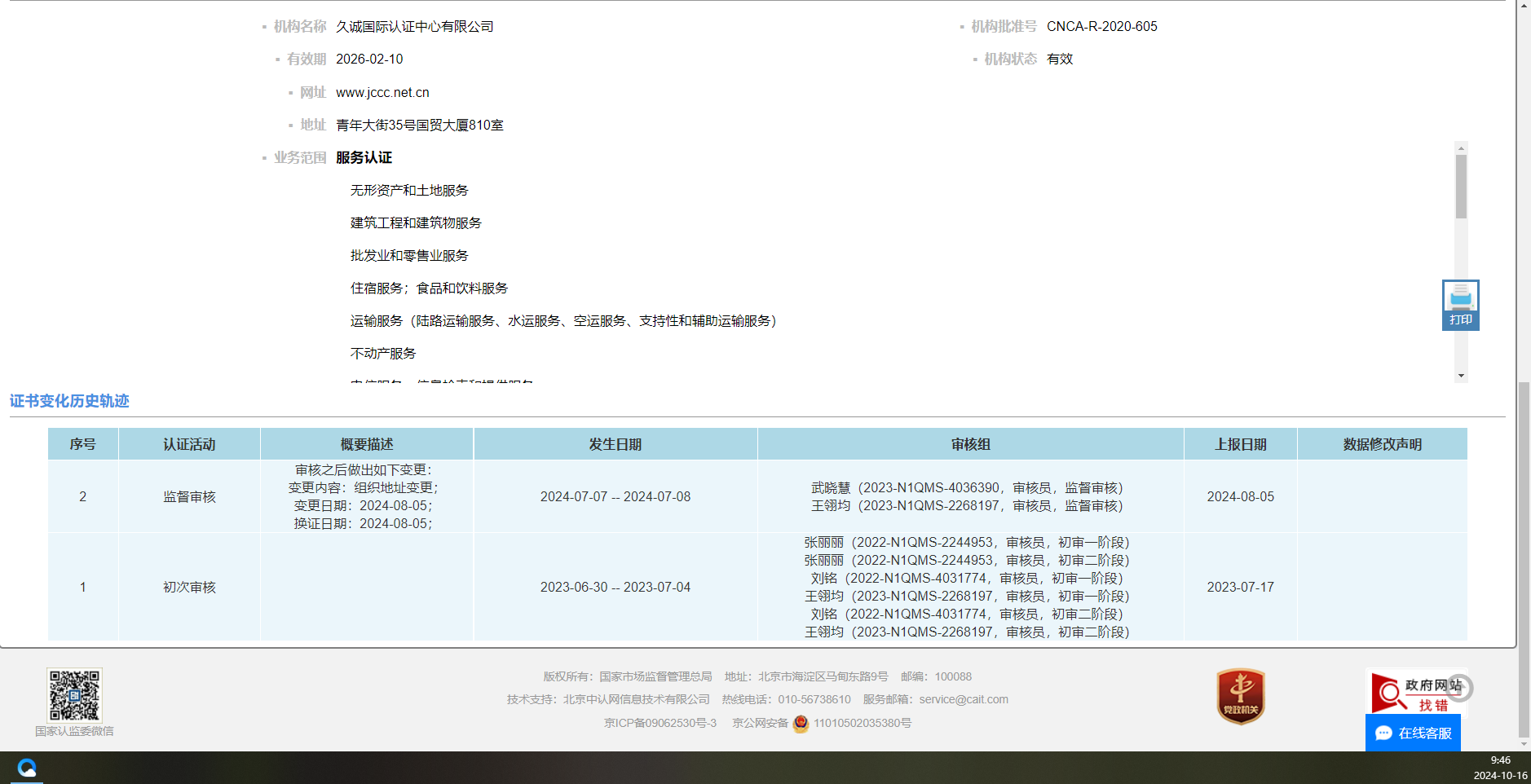Click the agency name 久诚国际认证中心有限公司
The image size is (1531, 784).
415,26
